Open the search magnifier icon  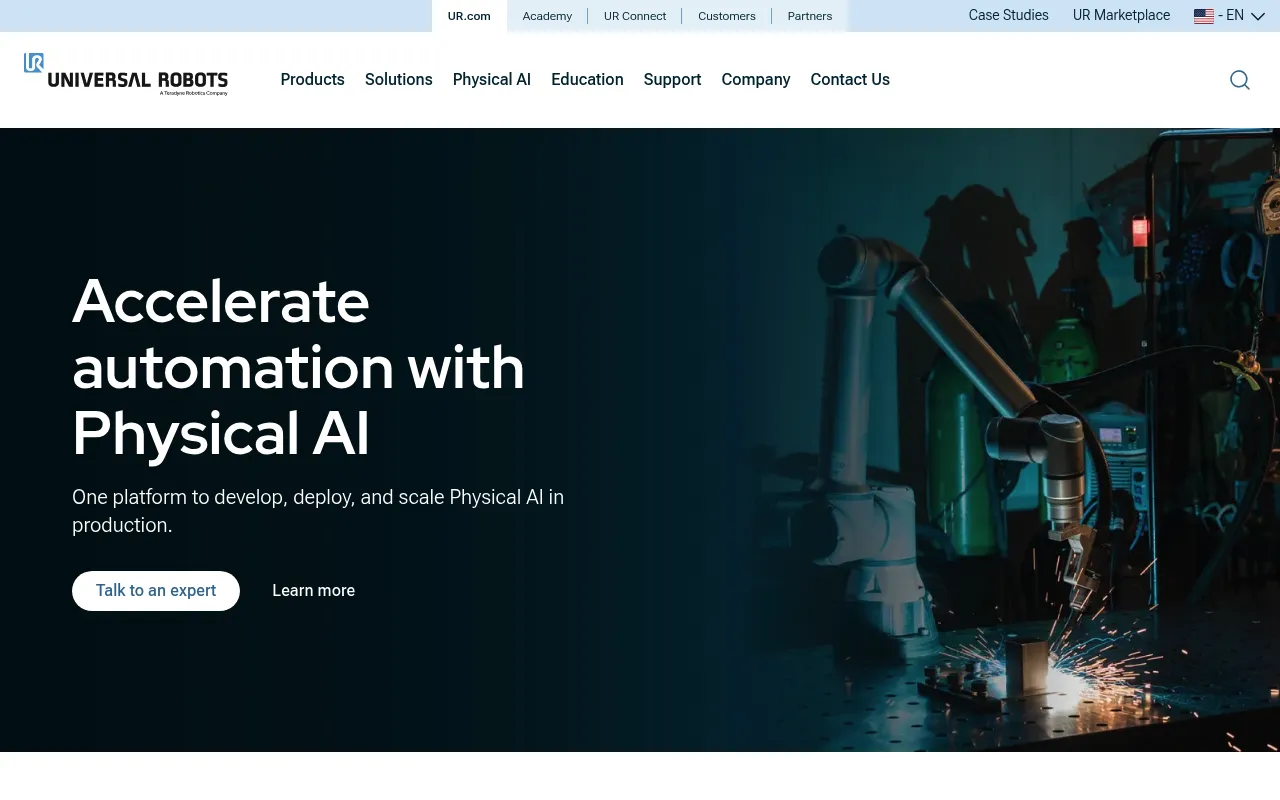tap(1240, 80)
